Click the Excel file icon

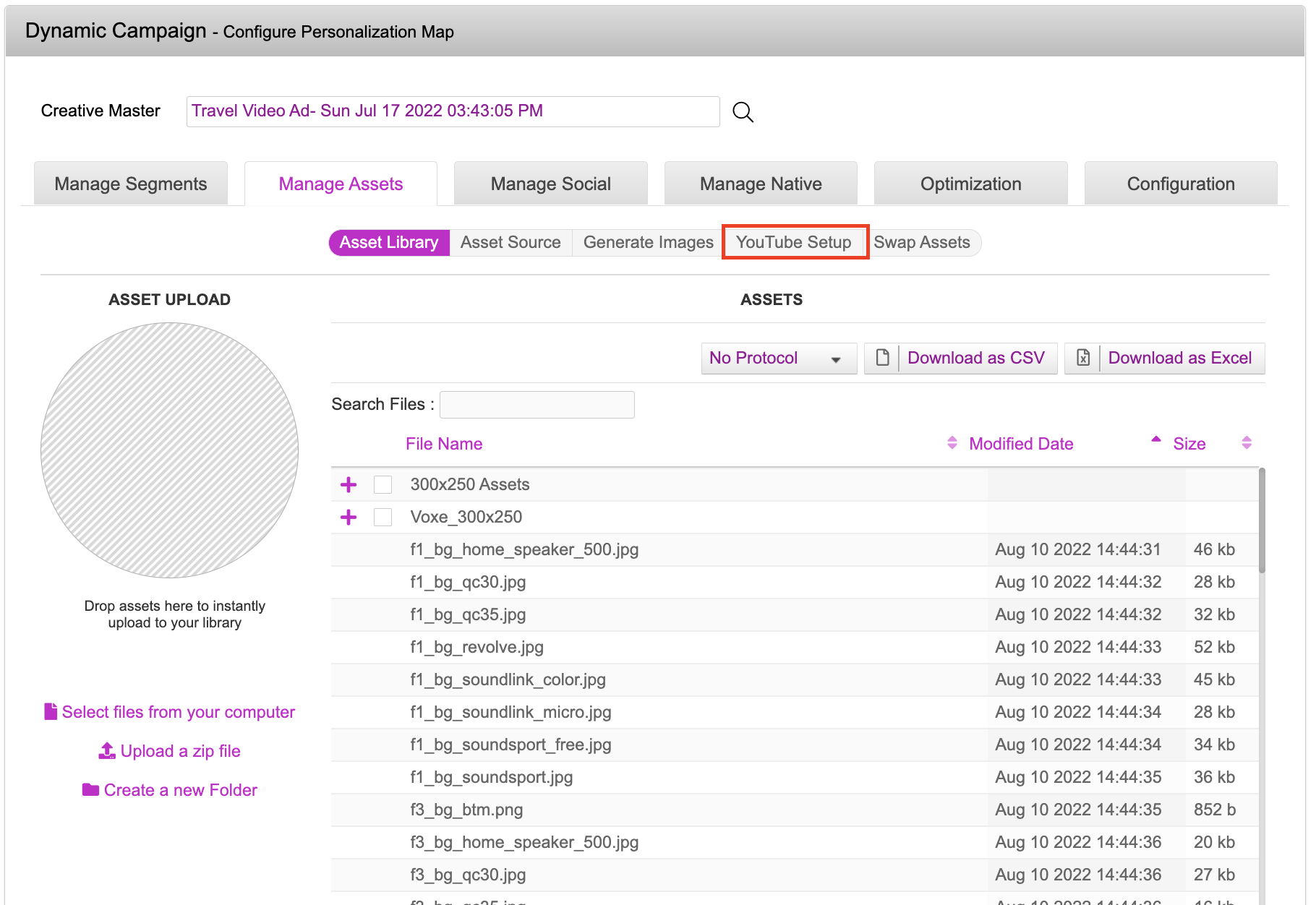(x=1082, y=358)
